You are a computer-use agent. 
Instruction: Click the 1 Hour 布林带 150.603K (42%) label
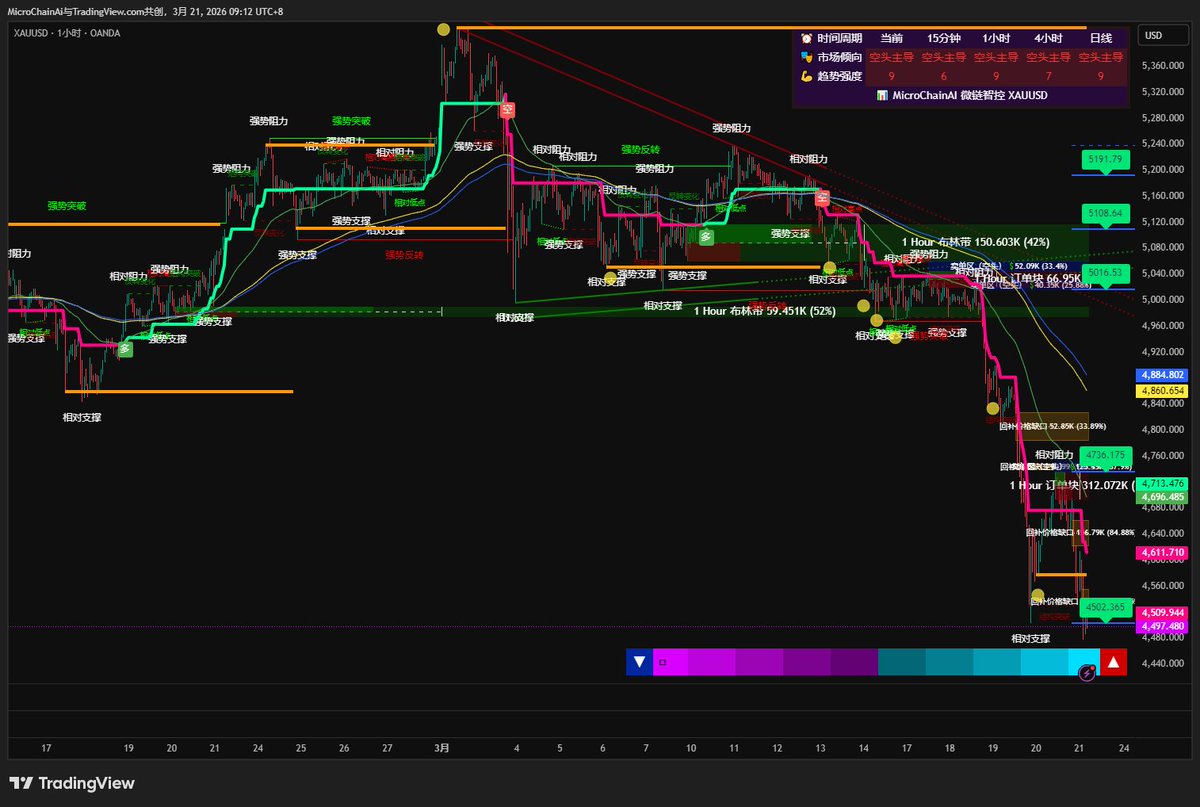(x=975, y=241)
